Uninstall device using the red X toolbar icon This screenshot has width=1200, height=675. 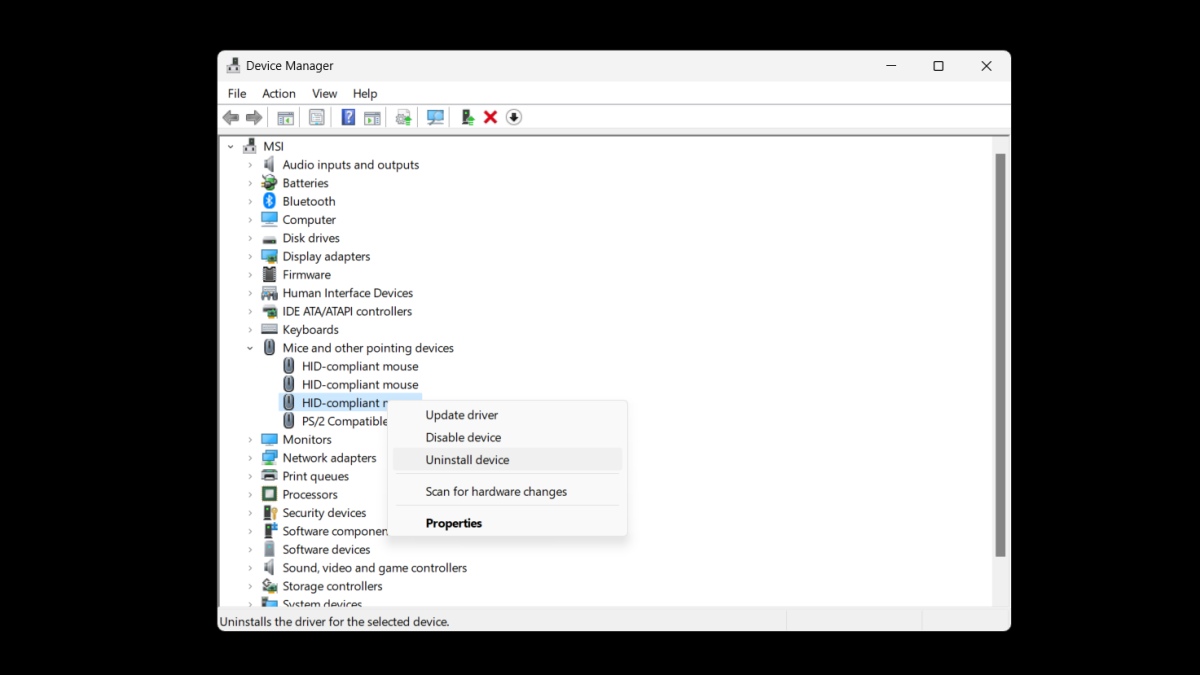[x=490, y=117]
